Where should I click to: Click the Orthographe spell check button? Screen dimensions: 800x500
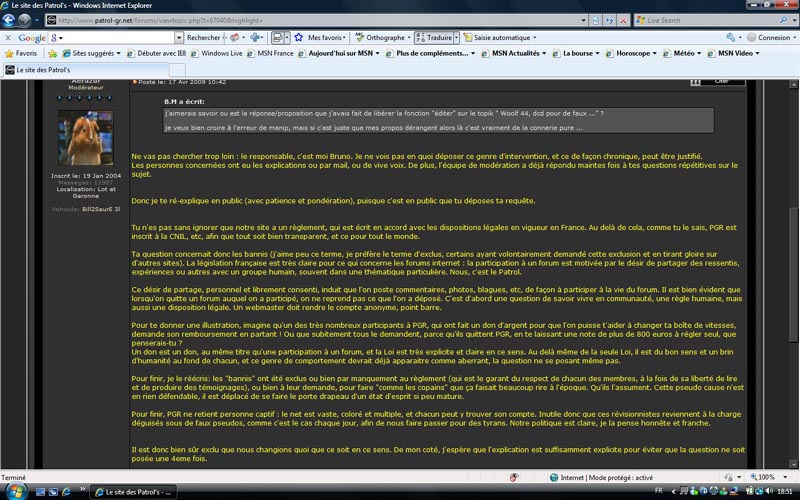click(x=382, y=38)
